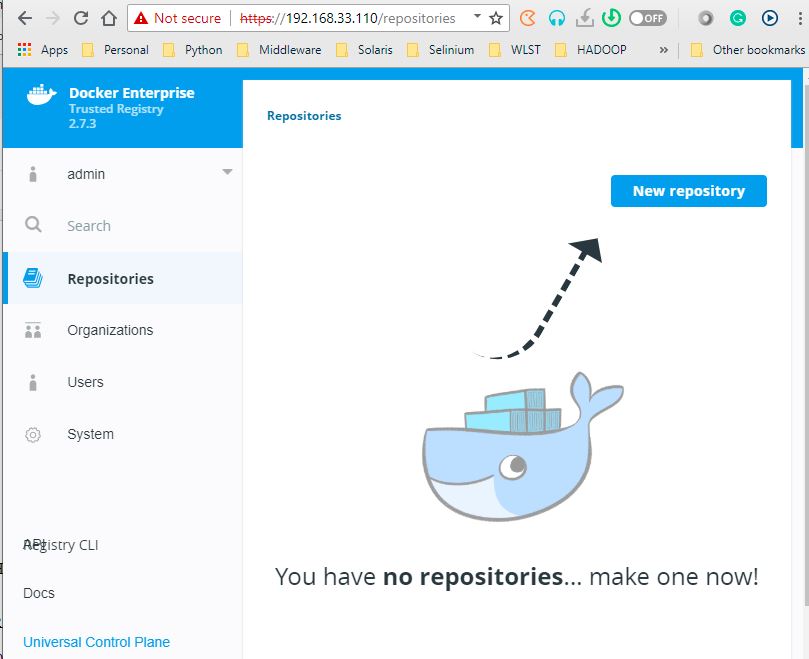This screenshot has width=809, height=659.
Task: Click the Search magnifier in the sidebar
Action: [33, 226]
